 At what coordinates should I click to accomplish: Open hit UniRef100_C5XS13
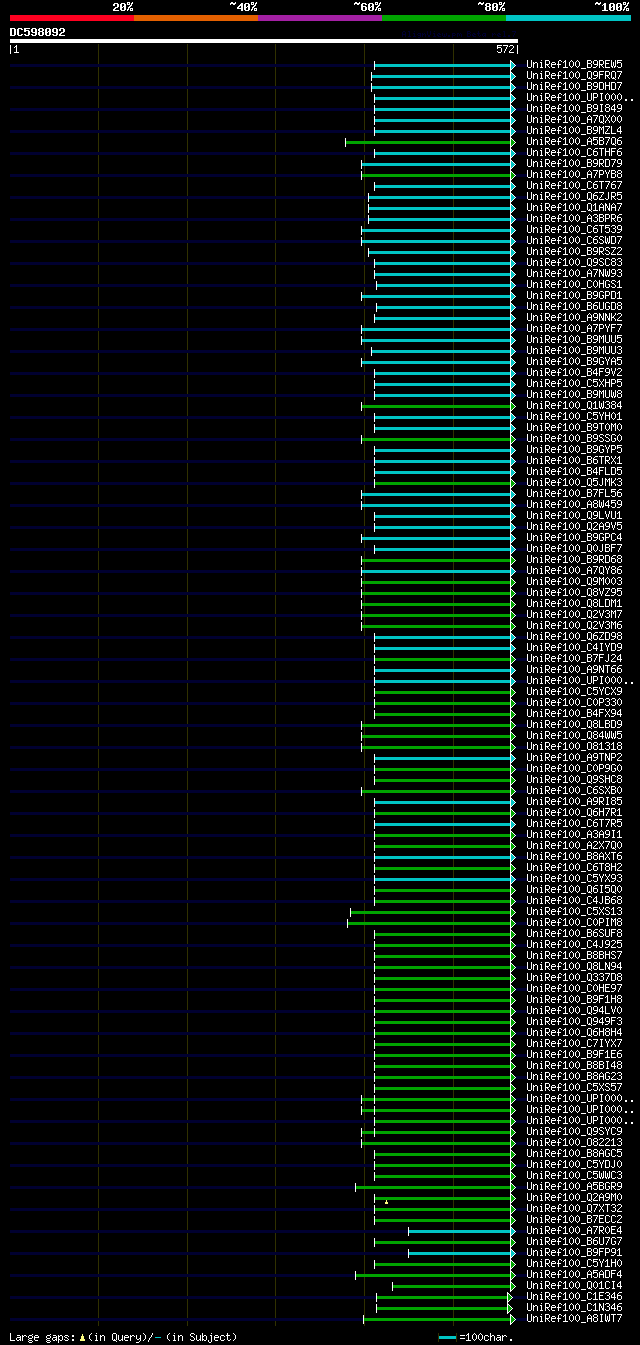(574, 911)
